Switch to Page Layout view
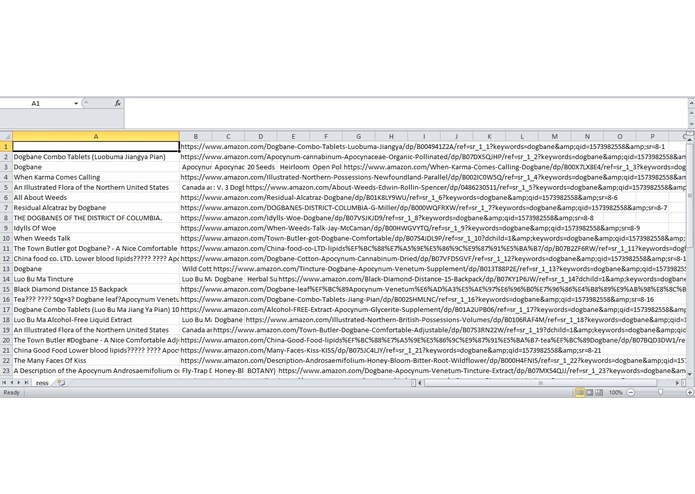The width and height of the screenshot is (695, 494). (x=590, y=393)
